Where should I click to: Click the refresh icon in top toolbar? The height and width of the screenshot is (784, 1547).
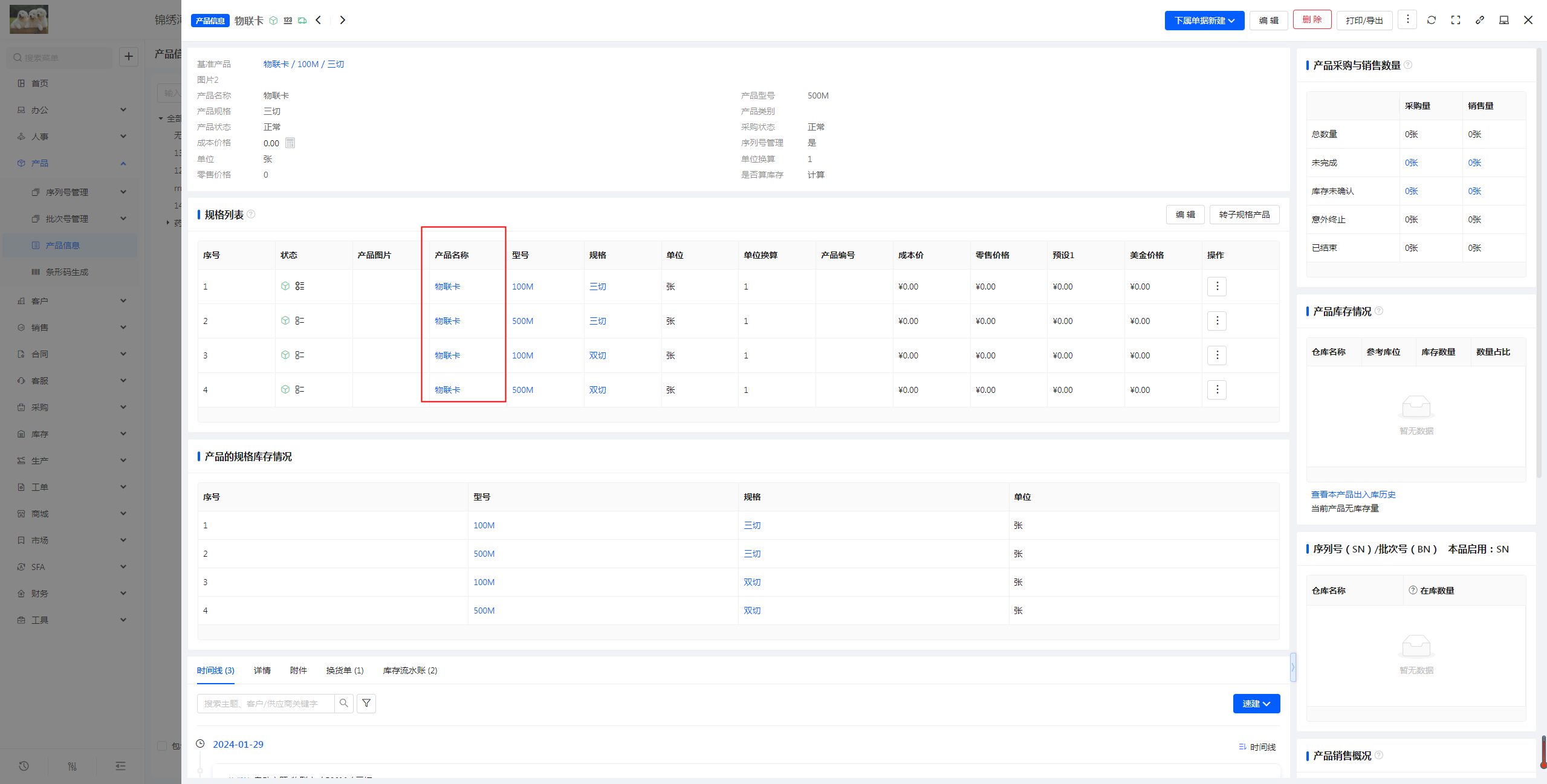coord(1432,20)
